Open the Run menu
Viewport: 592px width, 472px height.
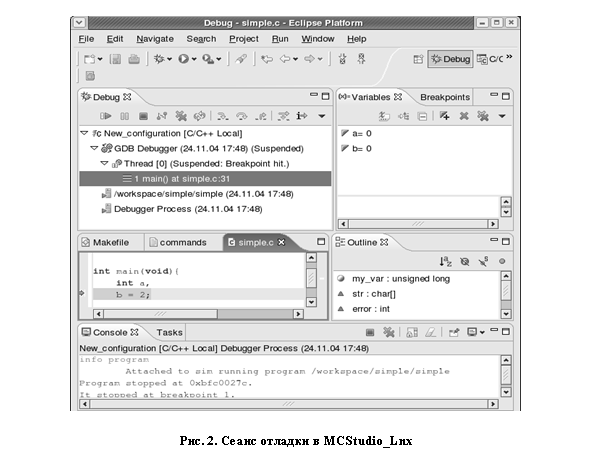click(280, 39)
